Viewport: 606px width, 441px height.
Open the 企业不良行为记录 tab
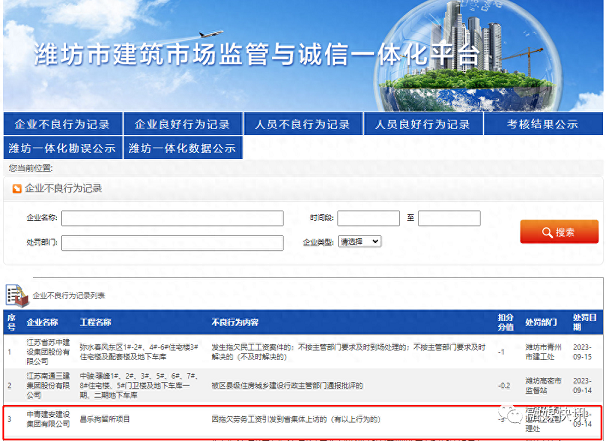pyautogui.click(x=63, y=124)
